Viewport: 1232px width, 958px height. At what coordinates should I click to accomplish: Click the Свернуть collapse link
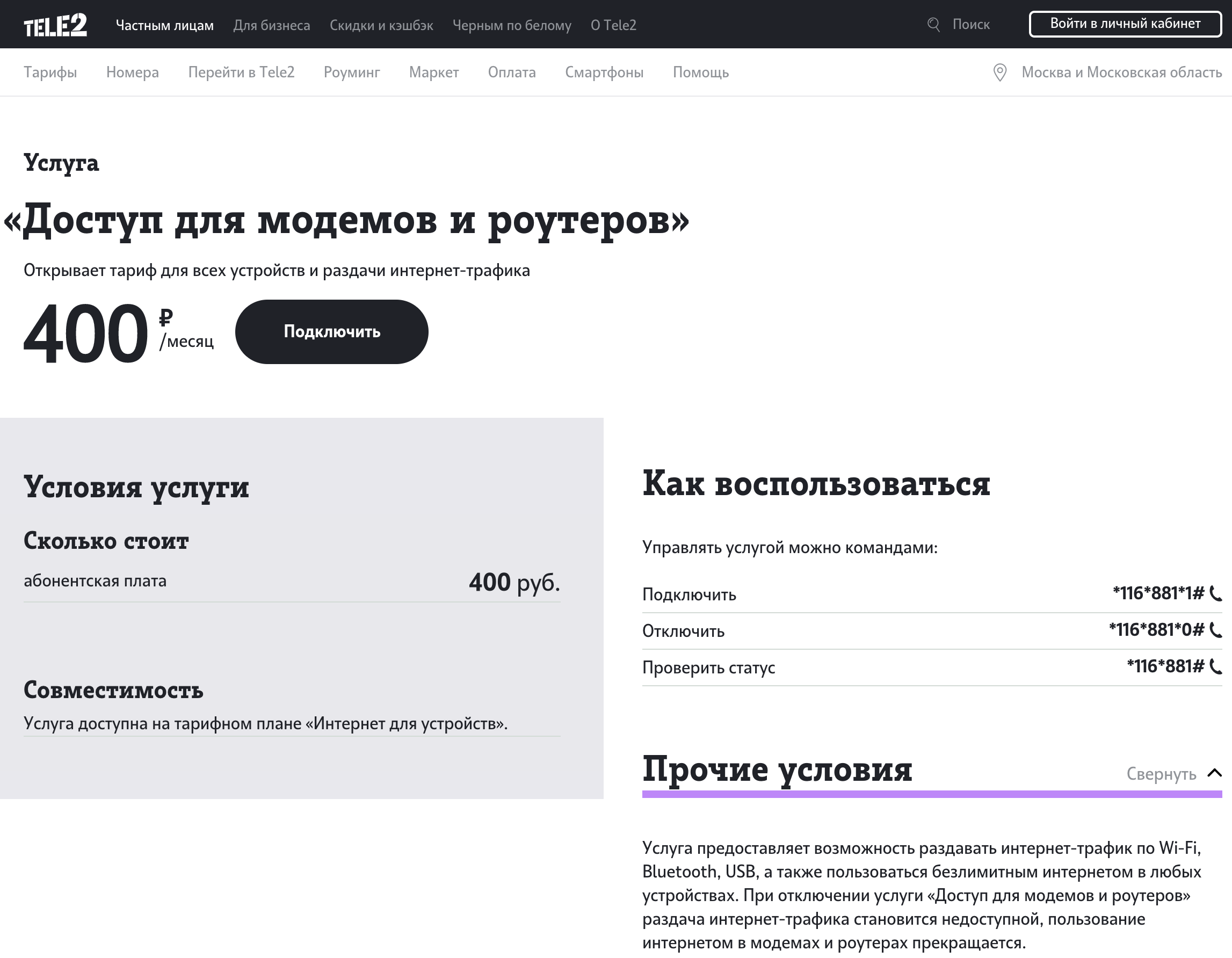click(1161, 773)
